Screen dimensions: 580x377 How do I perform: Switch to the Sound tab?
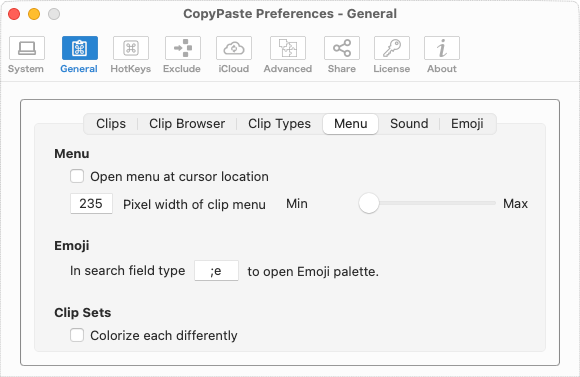pos(409,124)
